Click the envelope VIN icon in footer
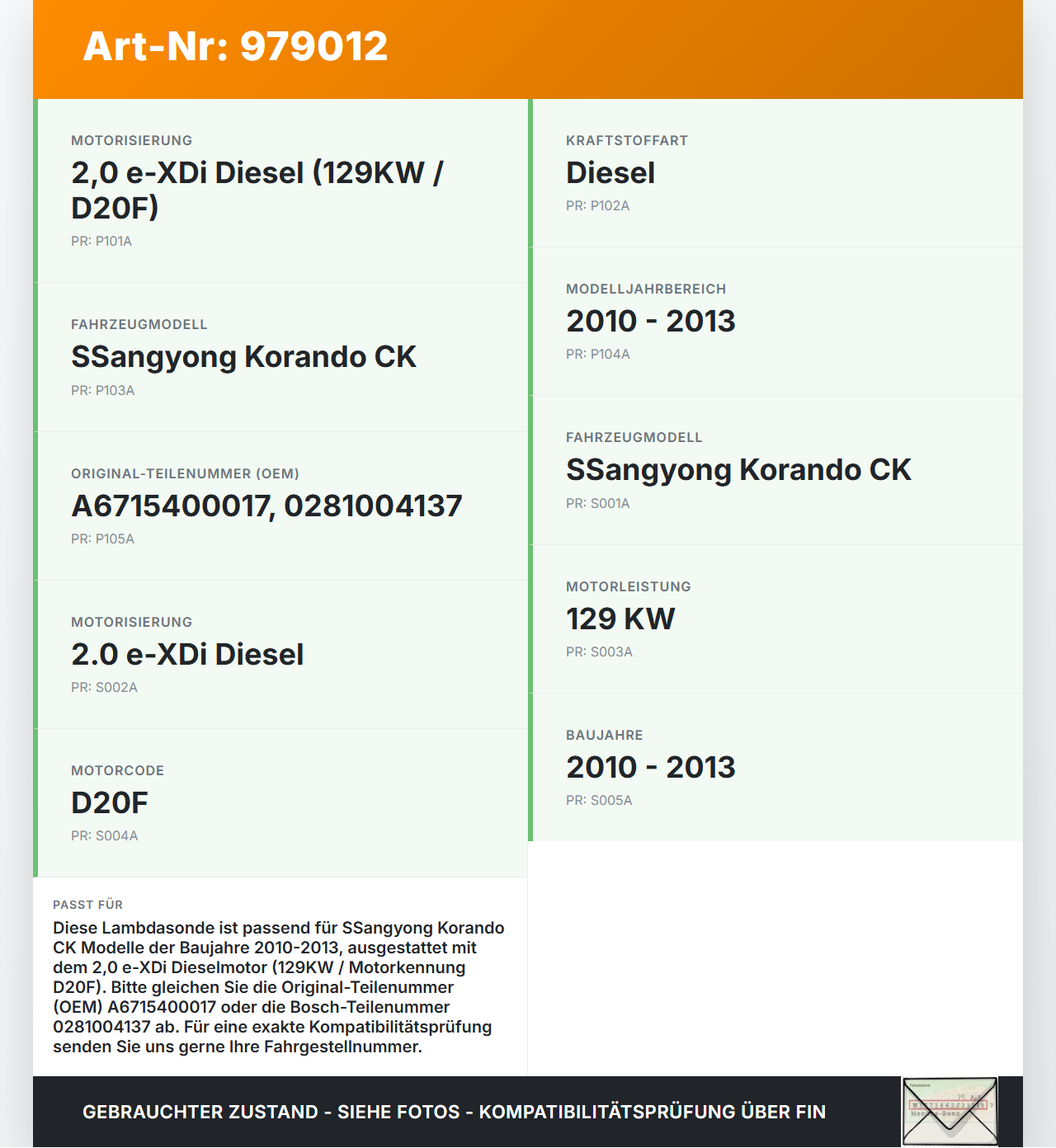 [950, 1111]
